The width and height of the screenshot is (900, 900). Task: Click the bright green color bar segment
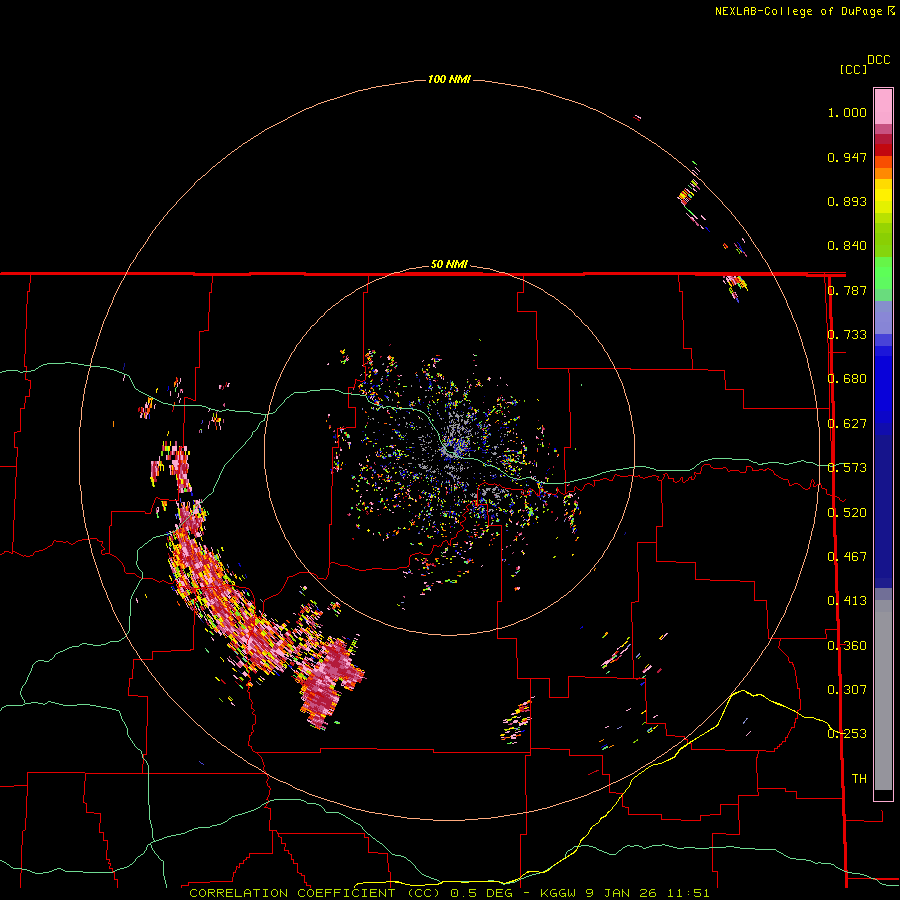pyautogui.click(x=883, y=273)
